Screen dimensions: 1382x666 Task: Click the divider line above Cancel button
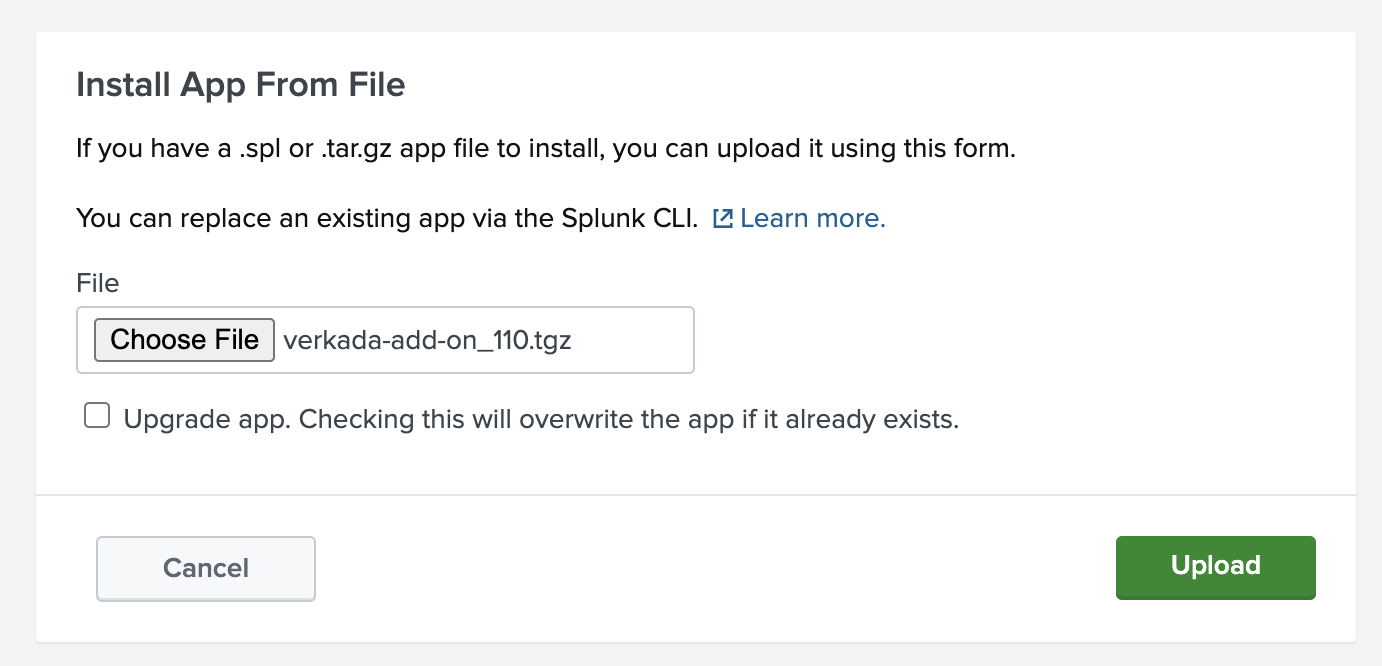[695, 495]
